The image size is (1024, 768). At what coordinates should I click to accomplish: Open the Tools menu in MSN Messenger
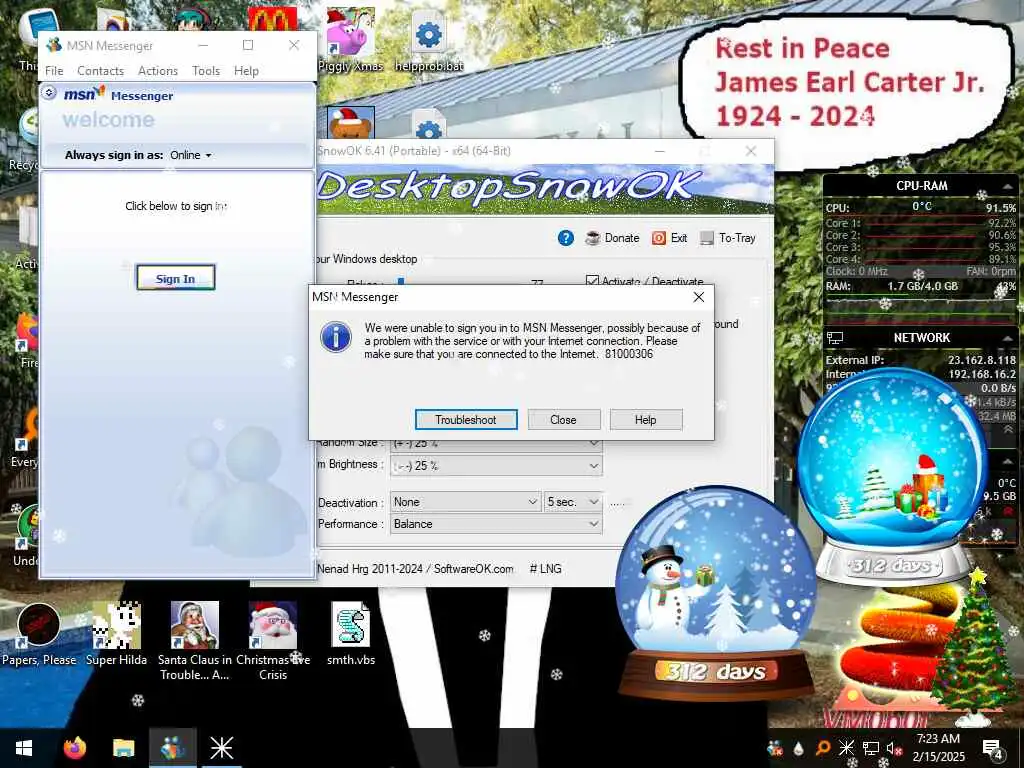pyautogui.click(x=206, y=71)
